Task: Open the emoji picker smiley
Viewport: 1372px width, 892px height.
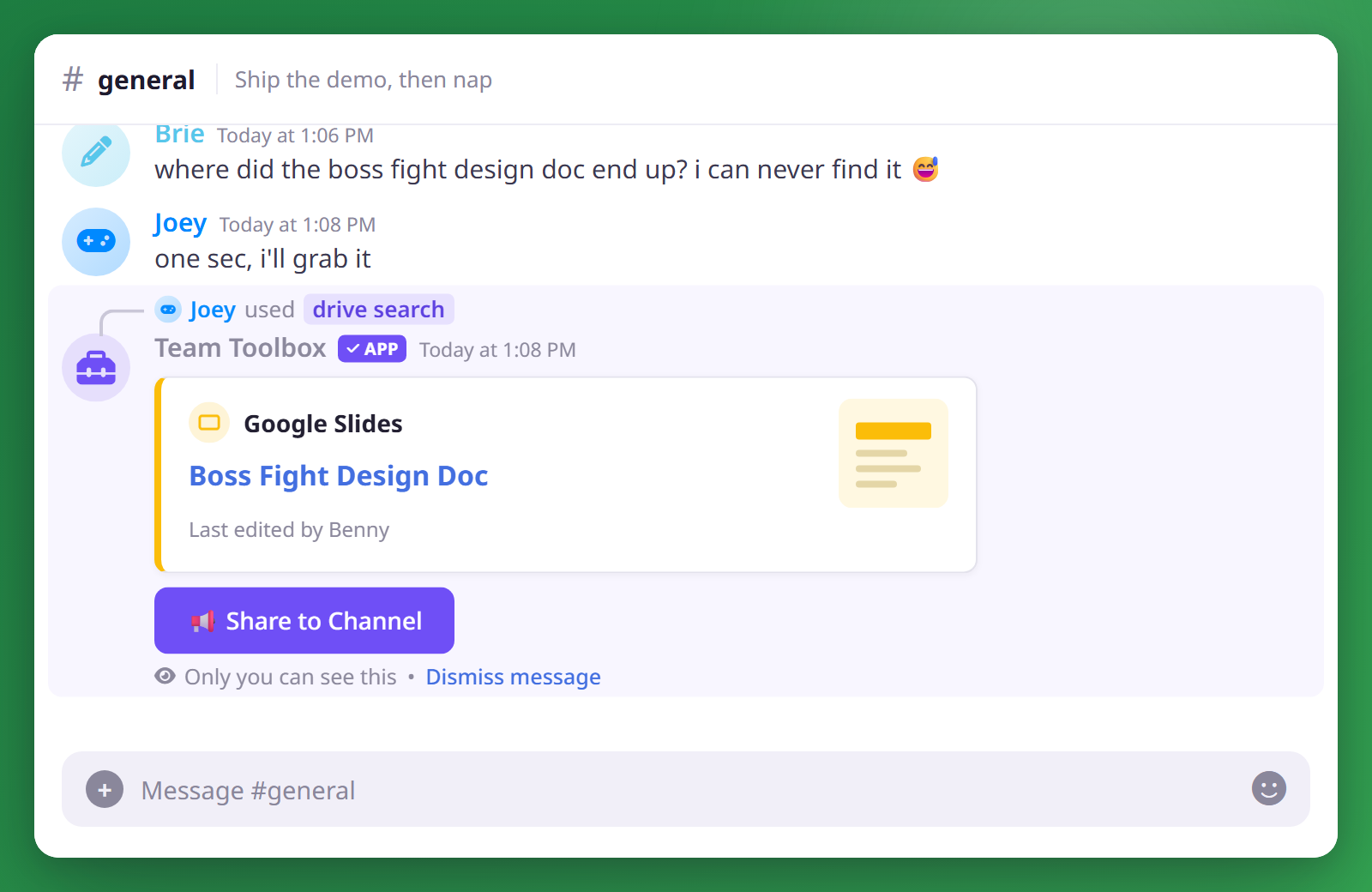Action: 1269,788
